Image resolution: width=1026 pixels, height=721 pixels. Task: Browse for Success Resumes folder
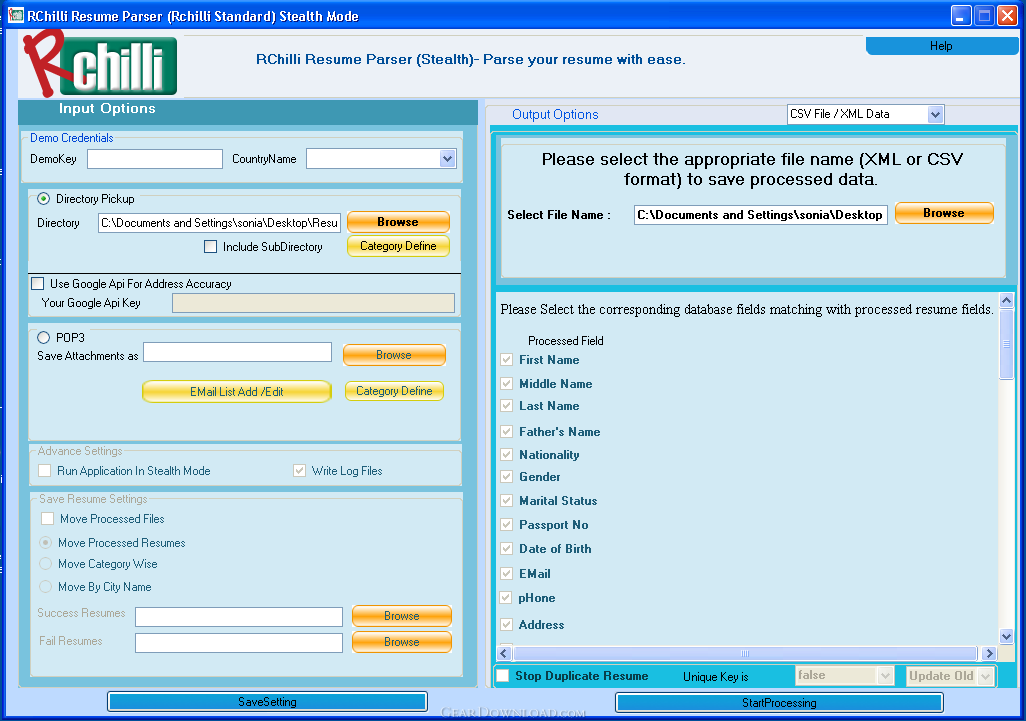point(402,616)
